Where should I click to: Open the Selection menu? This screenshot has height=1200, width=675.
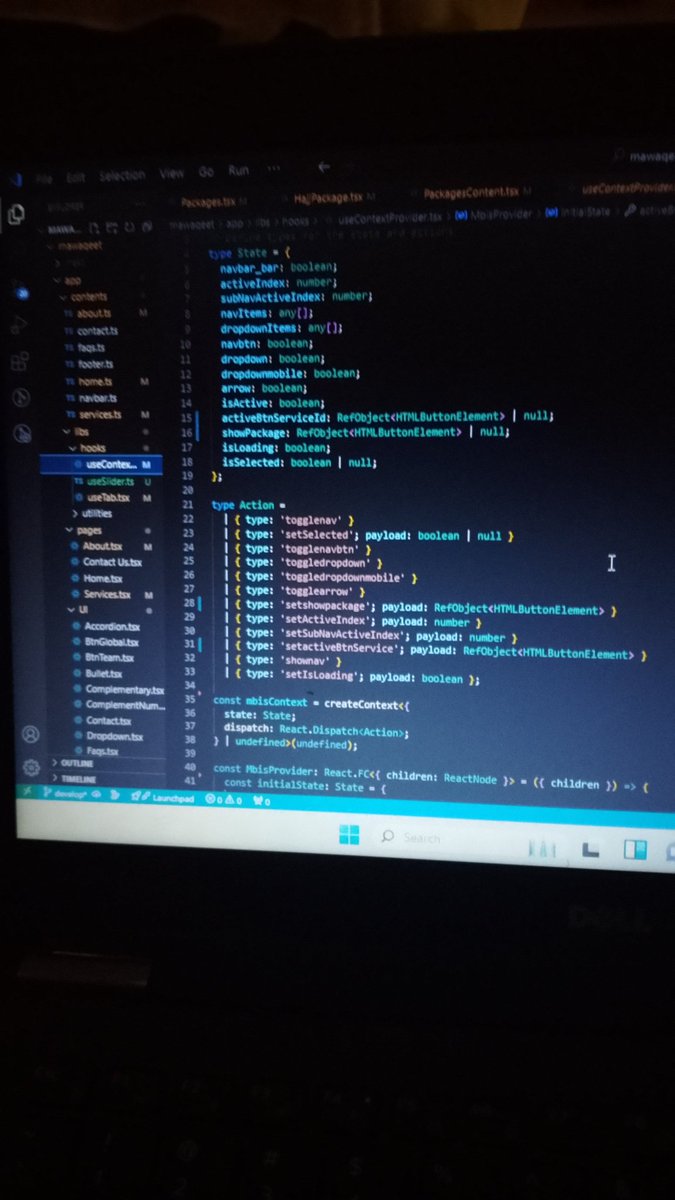[122, 175]
